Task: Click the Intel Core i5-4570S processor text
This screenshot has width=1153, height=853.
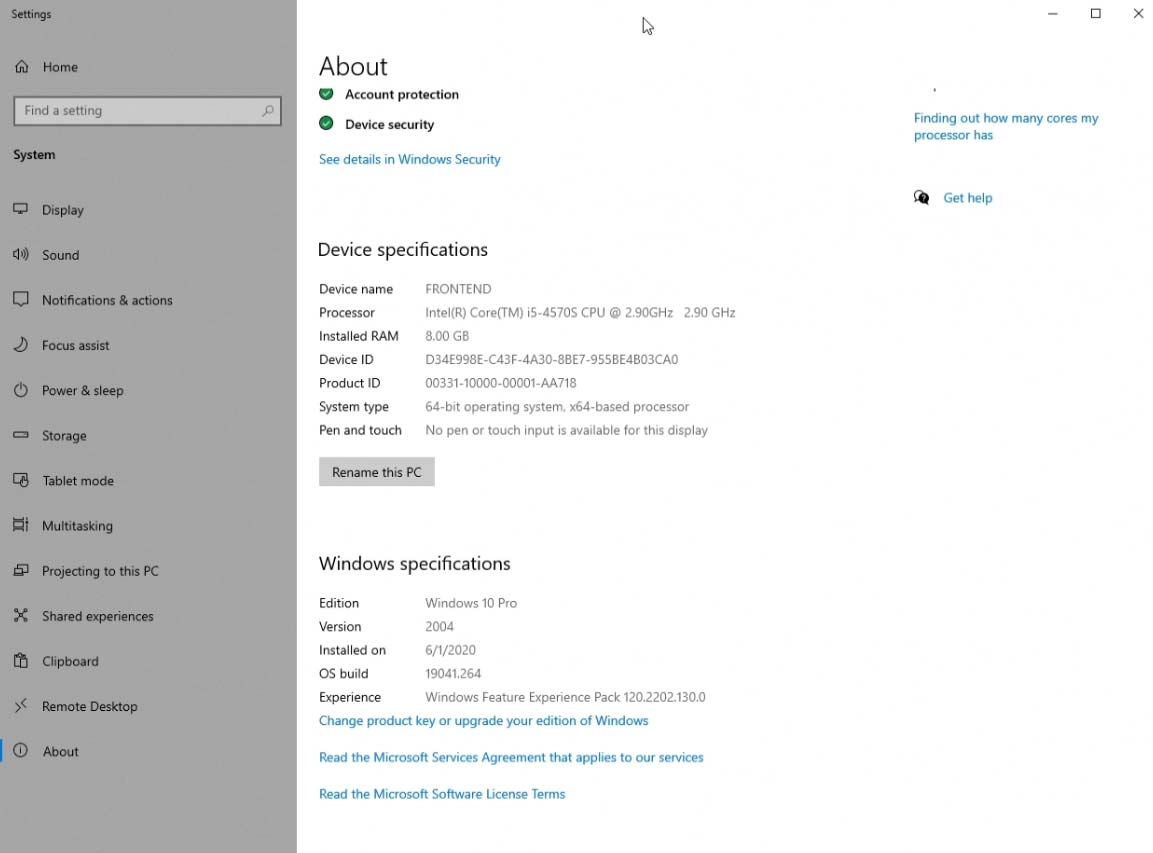Action: click(580, 313)
